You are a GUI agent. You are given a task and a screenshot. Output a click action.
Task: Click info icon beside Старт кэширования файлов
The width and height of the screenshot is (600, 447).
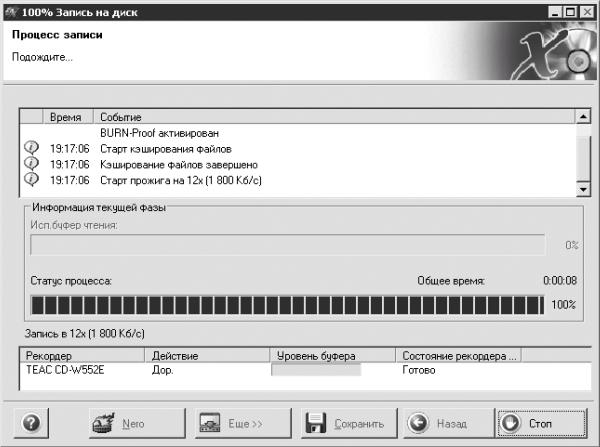(31, 148)
